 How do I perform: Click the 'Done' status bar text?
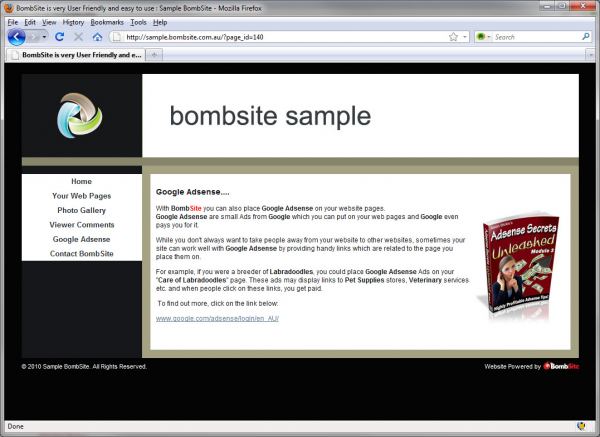coord(16,426)
